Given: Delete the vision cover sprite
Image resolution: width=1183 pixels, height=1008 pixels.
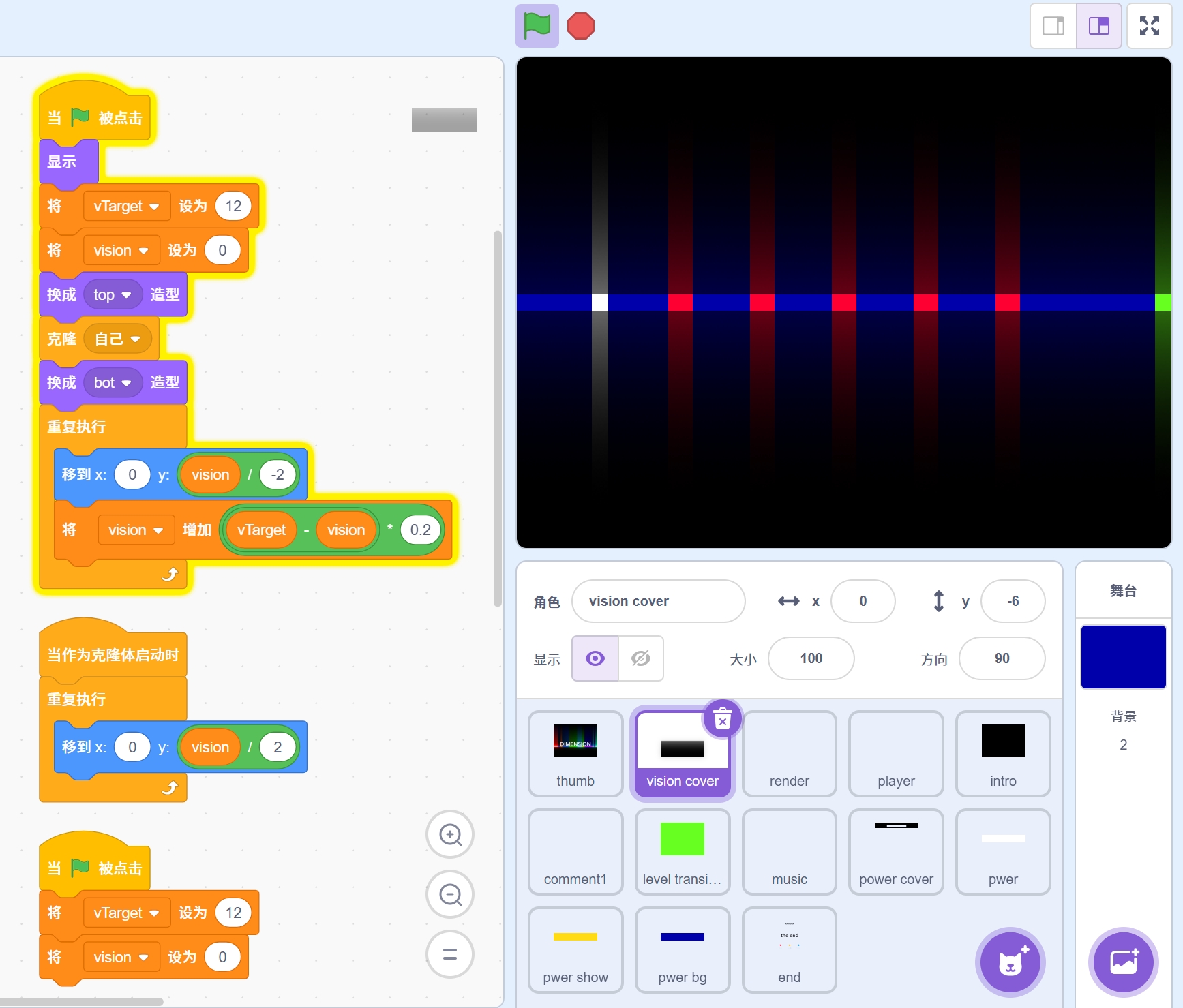Looking at the screenshot, I should [722, 718].
